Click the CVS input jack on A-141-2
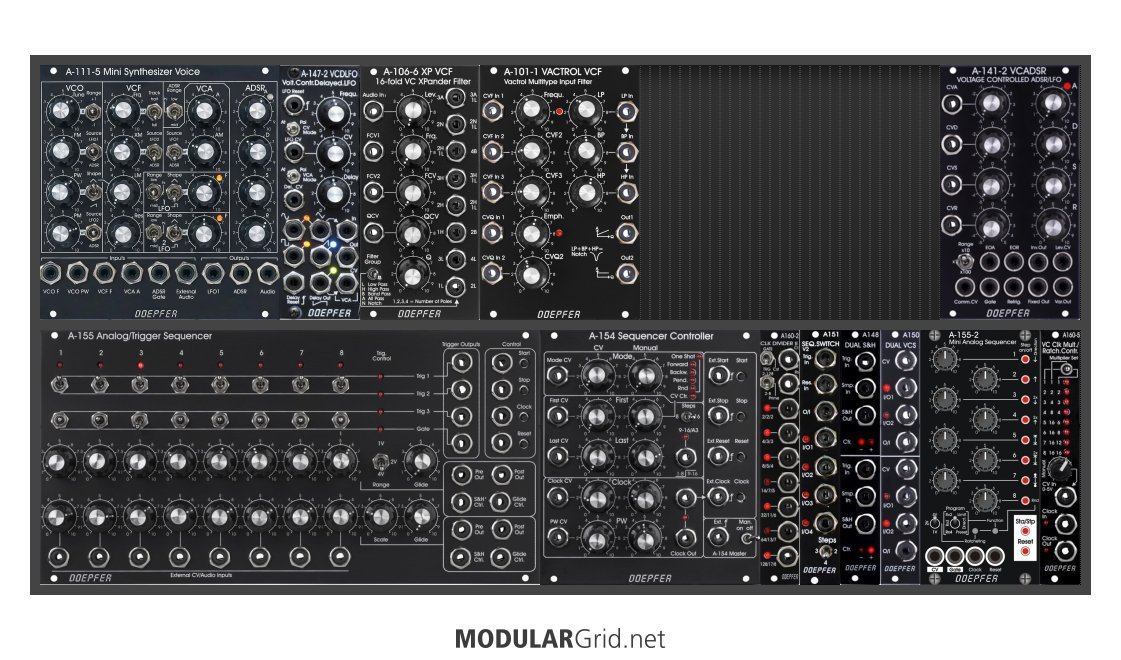Screen dimensions: 1121x660 (951, 184)
